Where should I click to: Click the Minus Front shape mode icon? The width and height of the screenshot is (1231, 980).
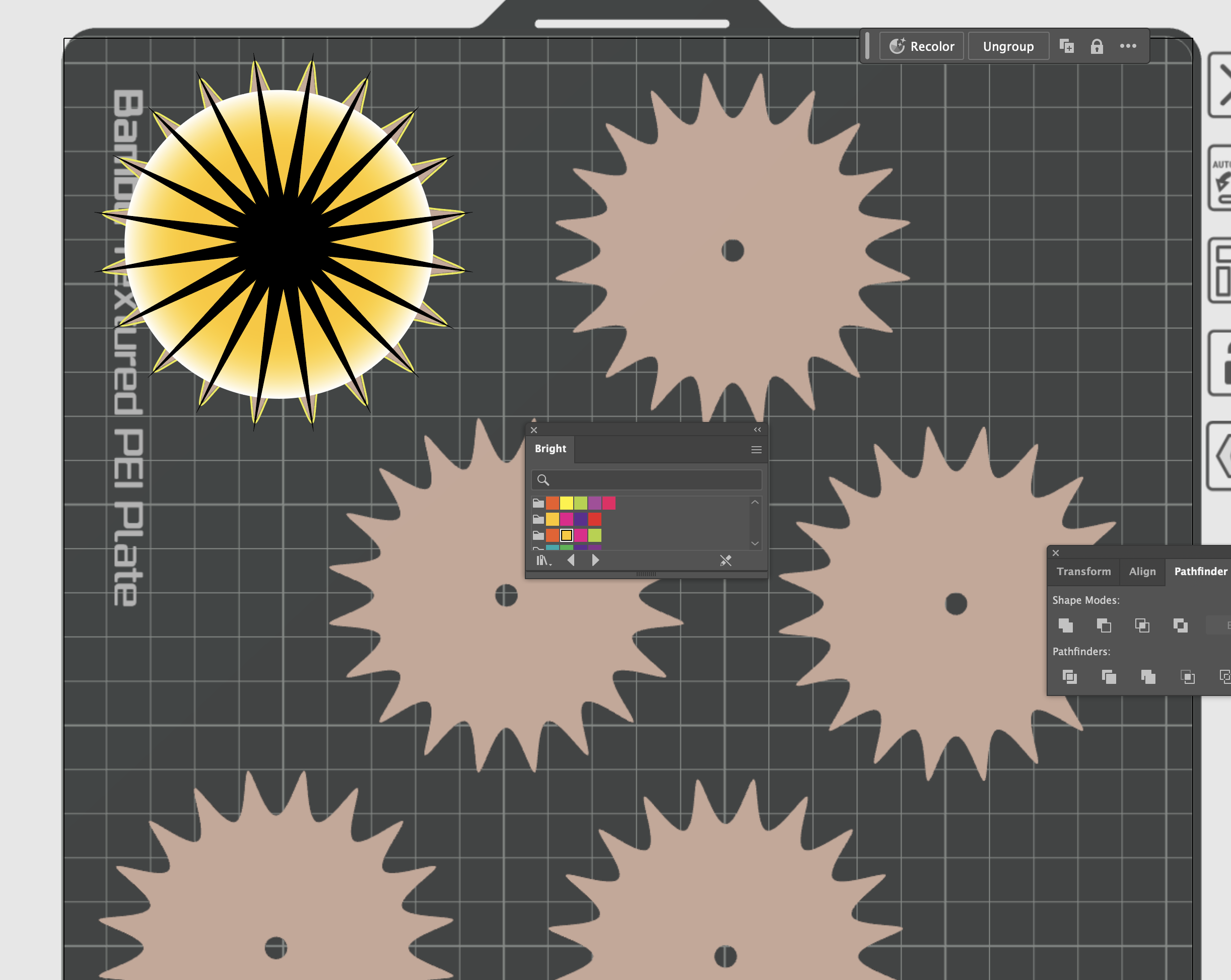coord(1104,625)
